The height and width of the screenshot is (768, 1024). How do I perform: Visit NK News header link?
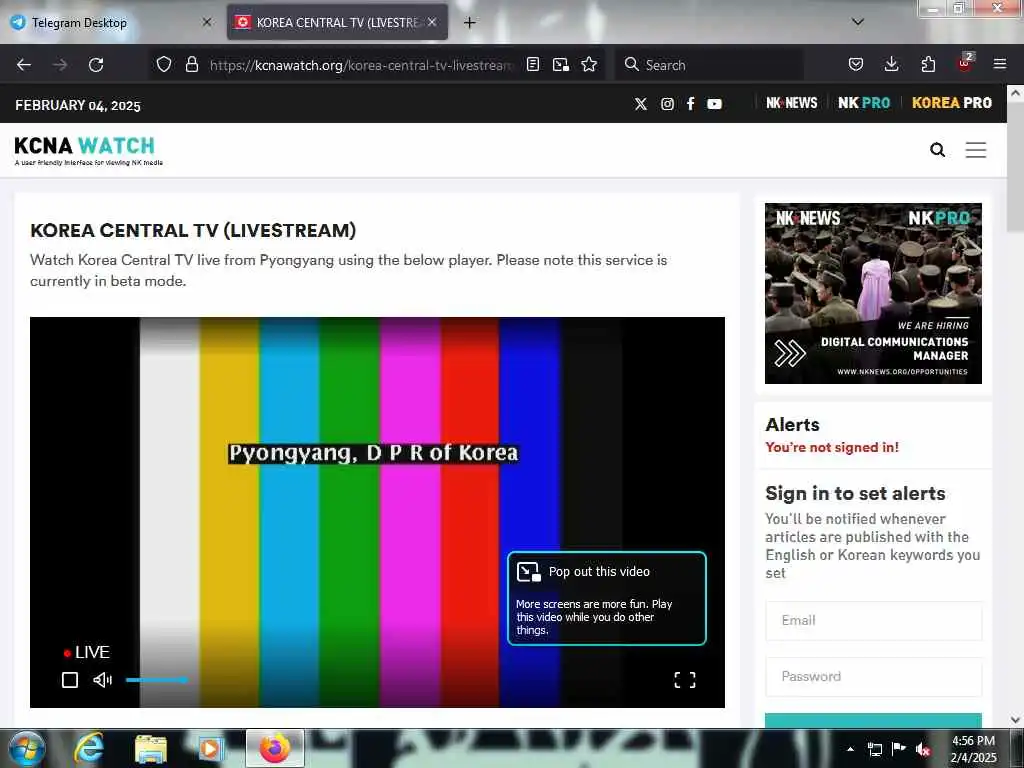click(x=792, y=103)
